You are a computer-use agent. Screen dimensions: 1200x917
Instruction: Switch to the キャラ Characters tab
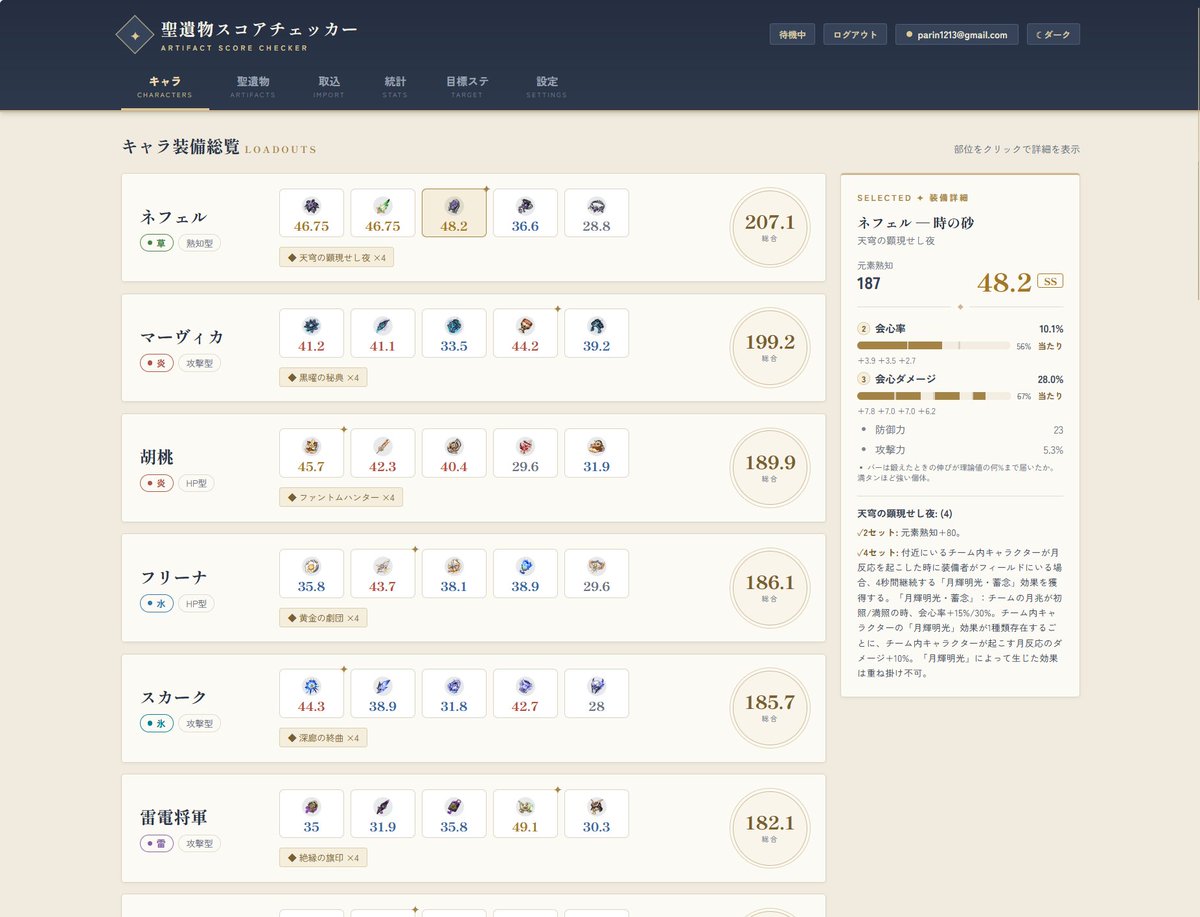[x=164, y=87]
